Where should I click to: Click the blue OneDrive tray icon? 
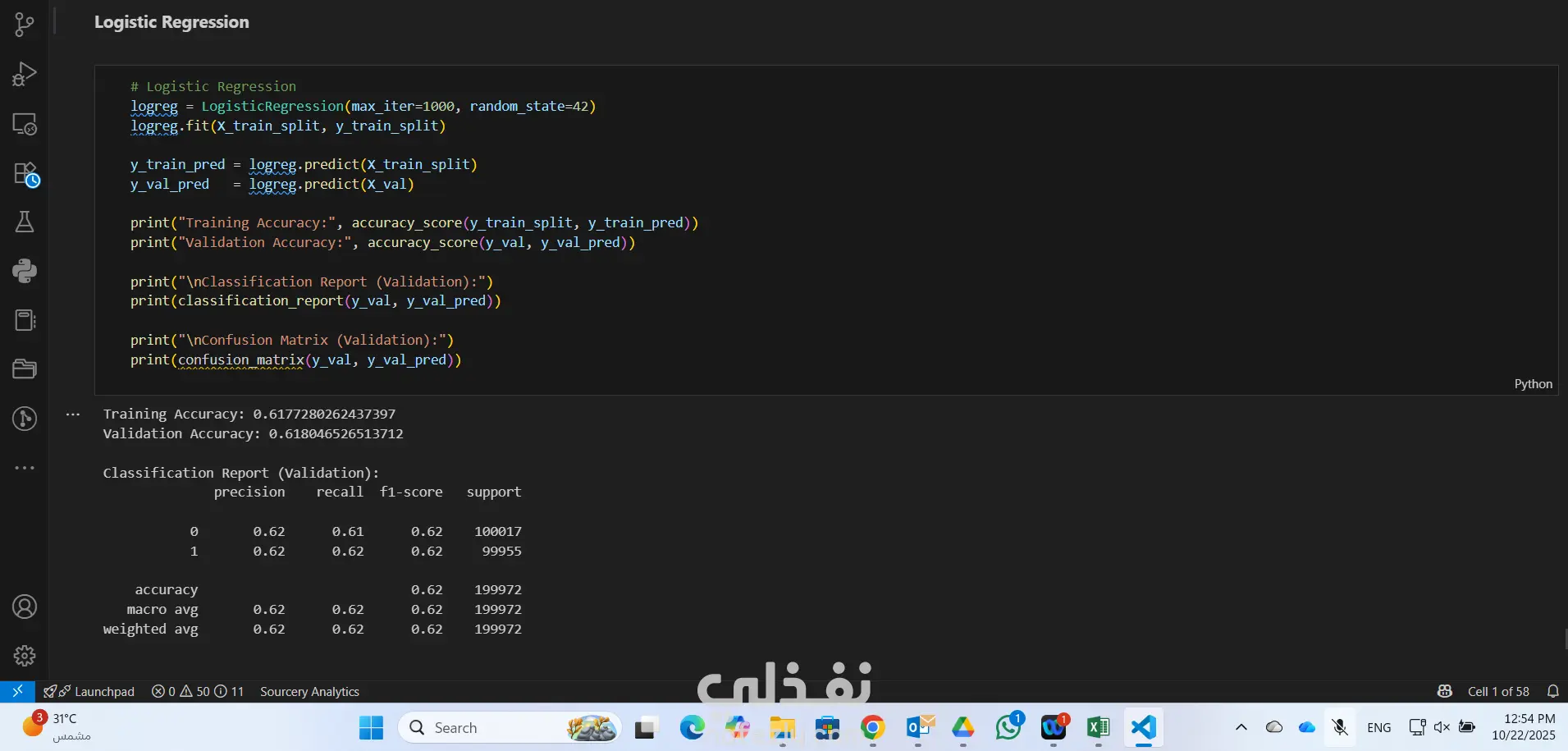pyautogui.click(x=1307, y=727)
